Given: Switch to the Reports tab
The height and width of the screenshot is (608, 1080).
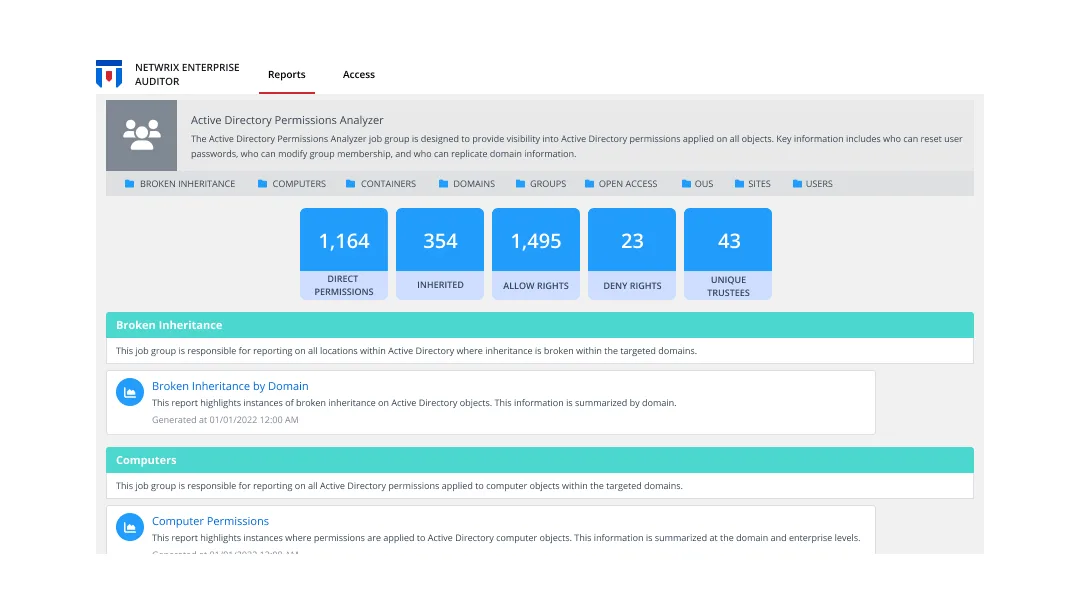Looking at the screenshot, I should (x=287, y=74).
